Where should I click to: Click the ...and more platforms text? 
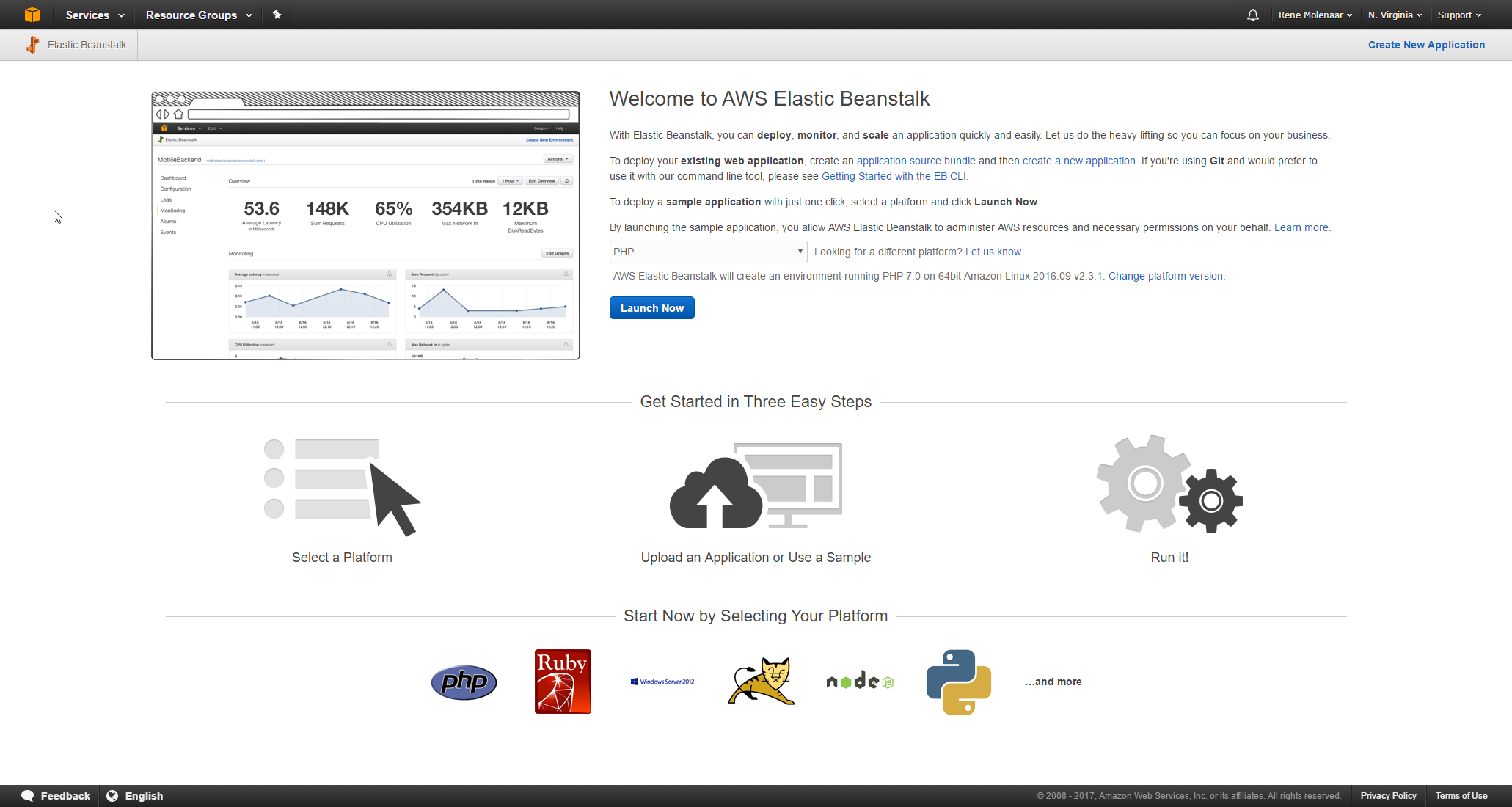pyautogui.click(x=1053, y=682)
